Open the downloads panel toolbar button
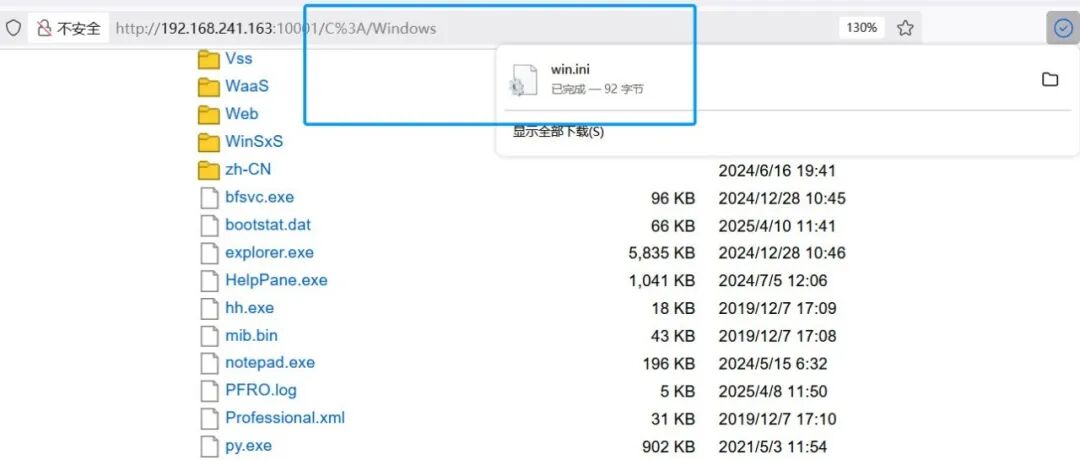Viewport: 1080px width, 460px height. coord(1063,28)
